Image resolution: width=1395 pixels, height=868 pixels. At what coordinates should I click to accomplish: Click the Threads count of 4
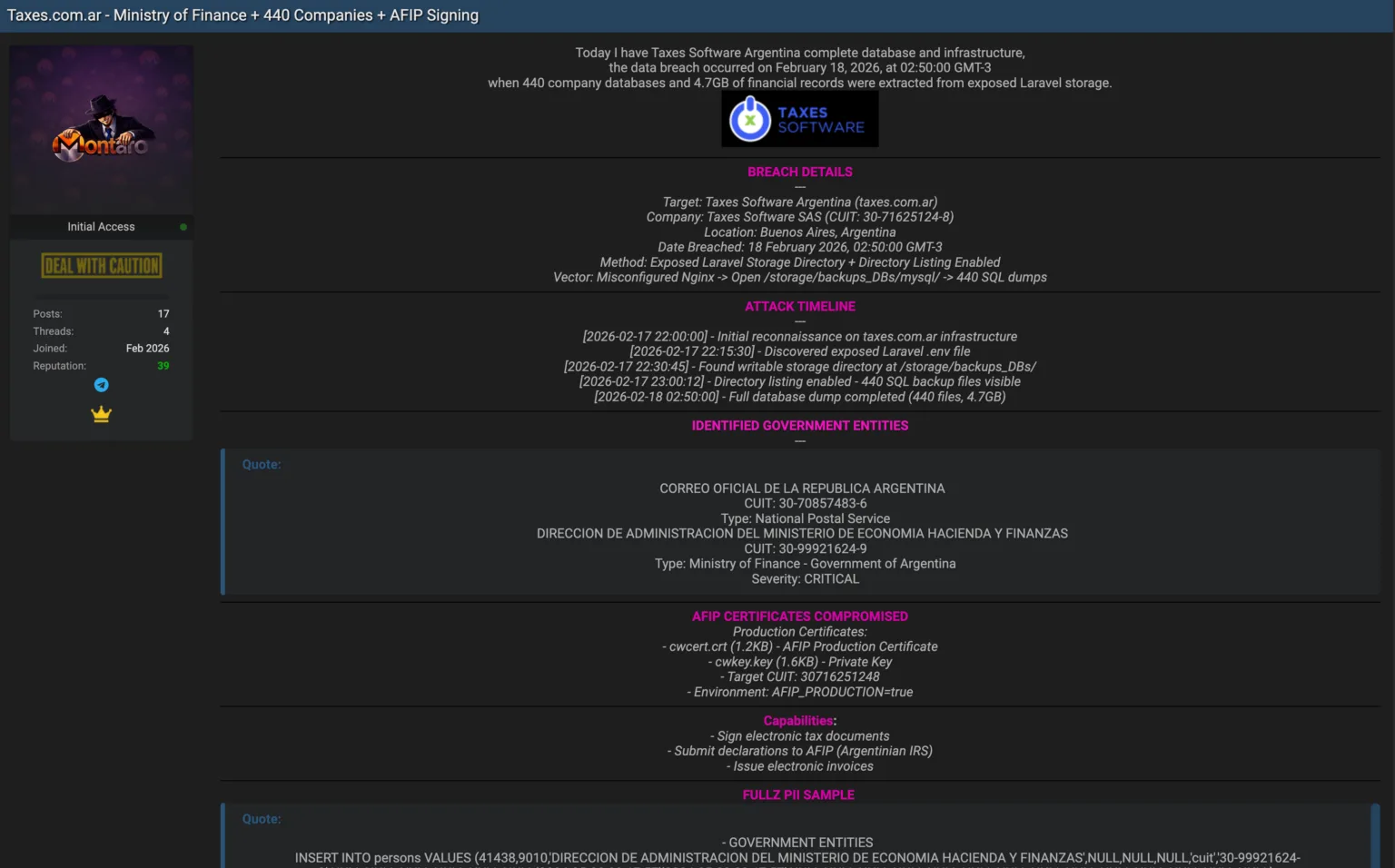tap(165, 330)
